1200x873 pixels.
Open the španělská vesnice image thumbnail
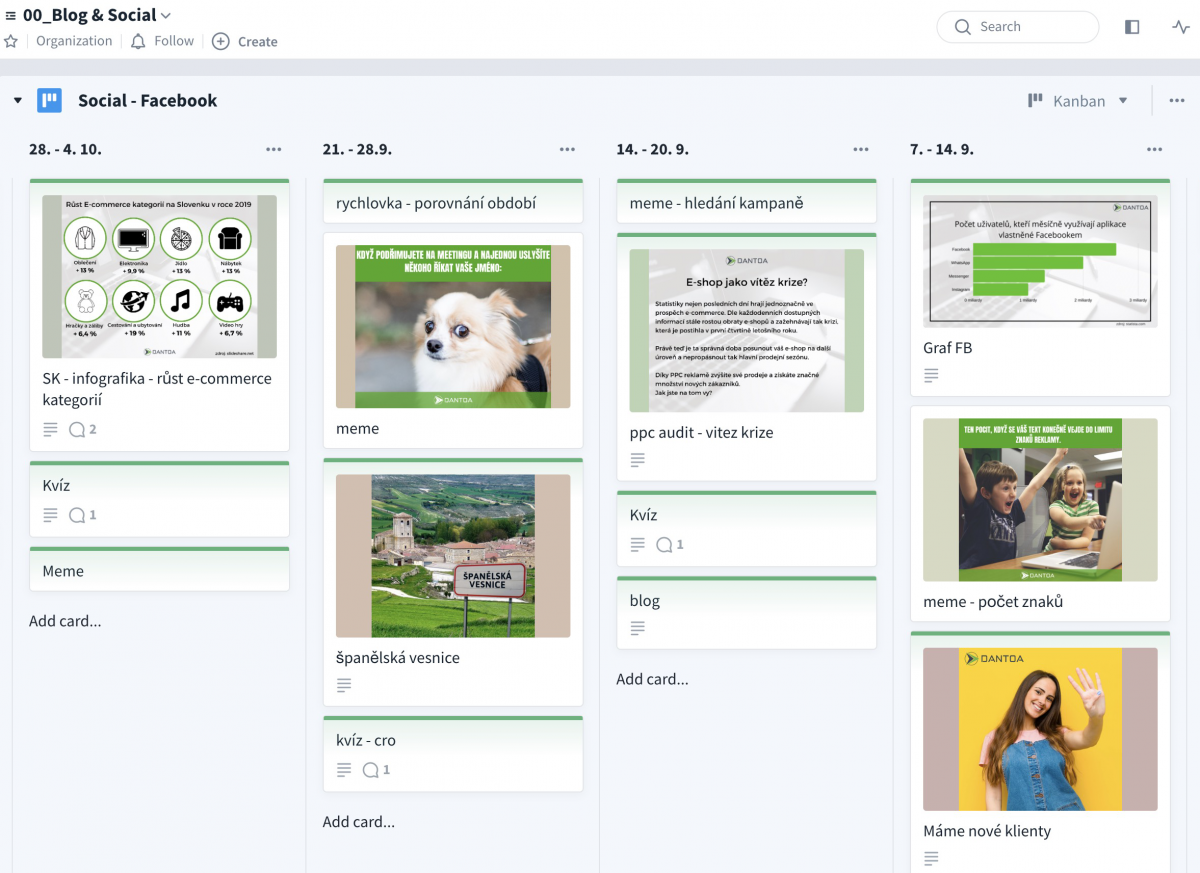pos(453,556)
